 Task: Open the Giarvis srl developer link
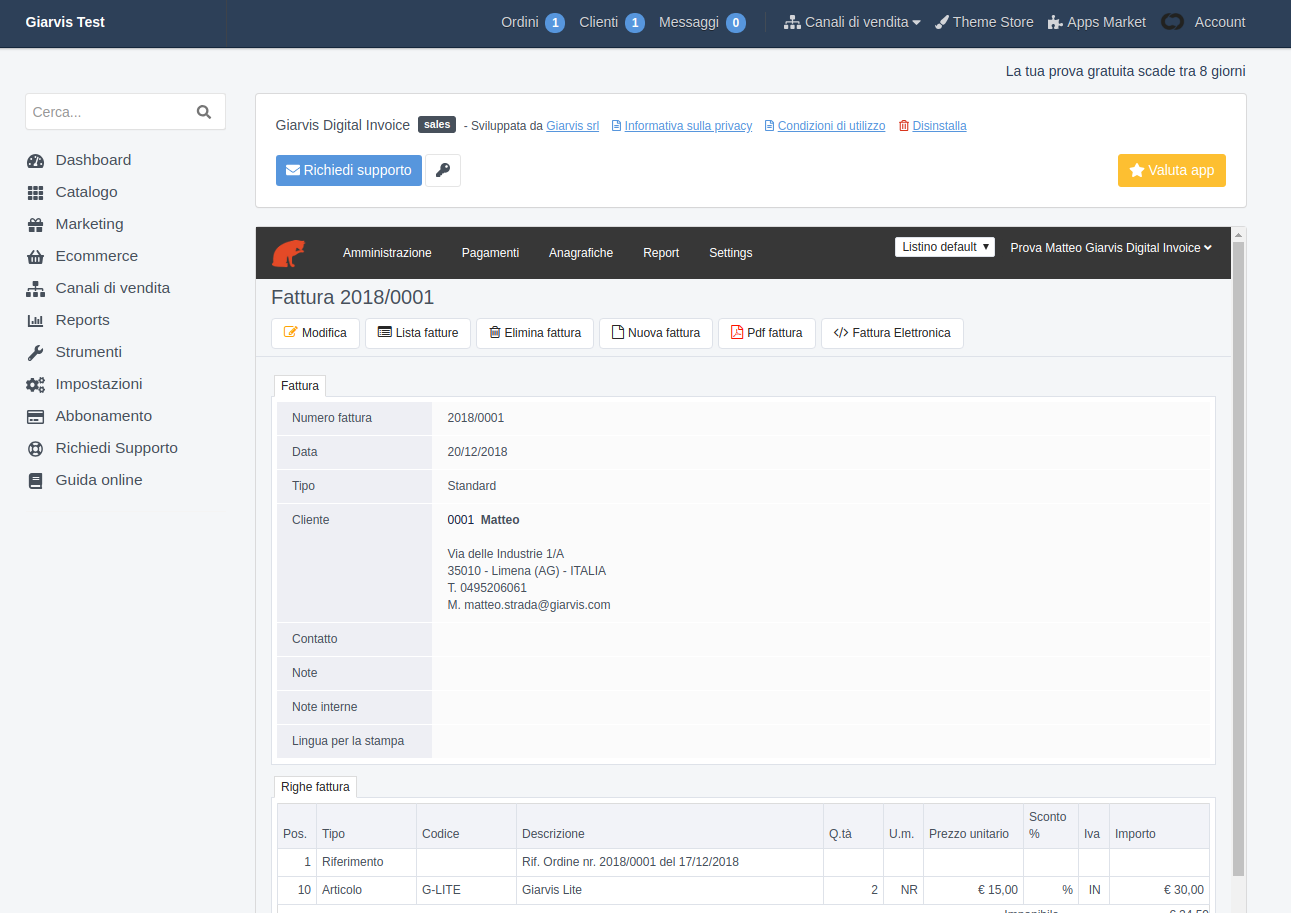click(572, 126)
